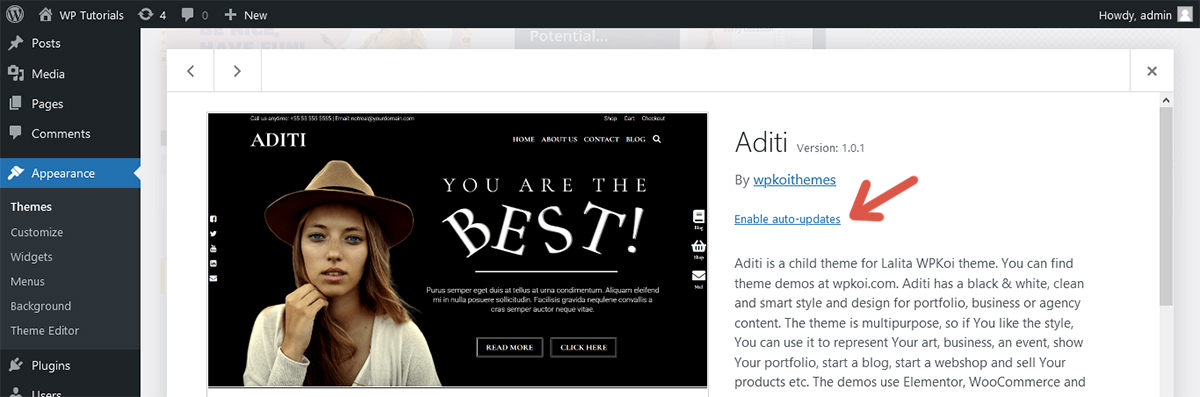The width and height of the screenshot is (1200, 397).
Task: Click the YouTube icon in preview
Action: click(x=214, y=248)
